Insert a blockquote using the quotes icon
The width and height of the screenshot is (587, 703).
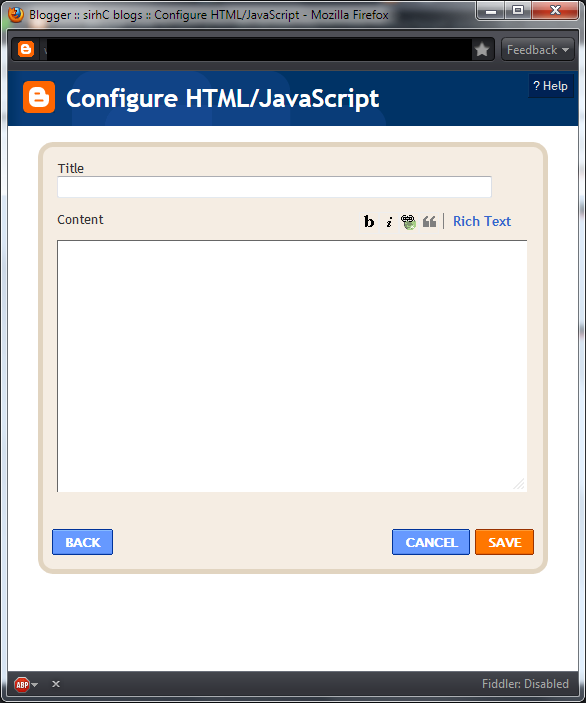[x=429, y=221]
